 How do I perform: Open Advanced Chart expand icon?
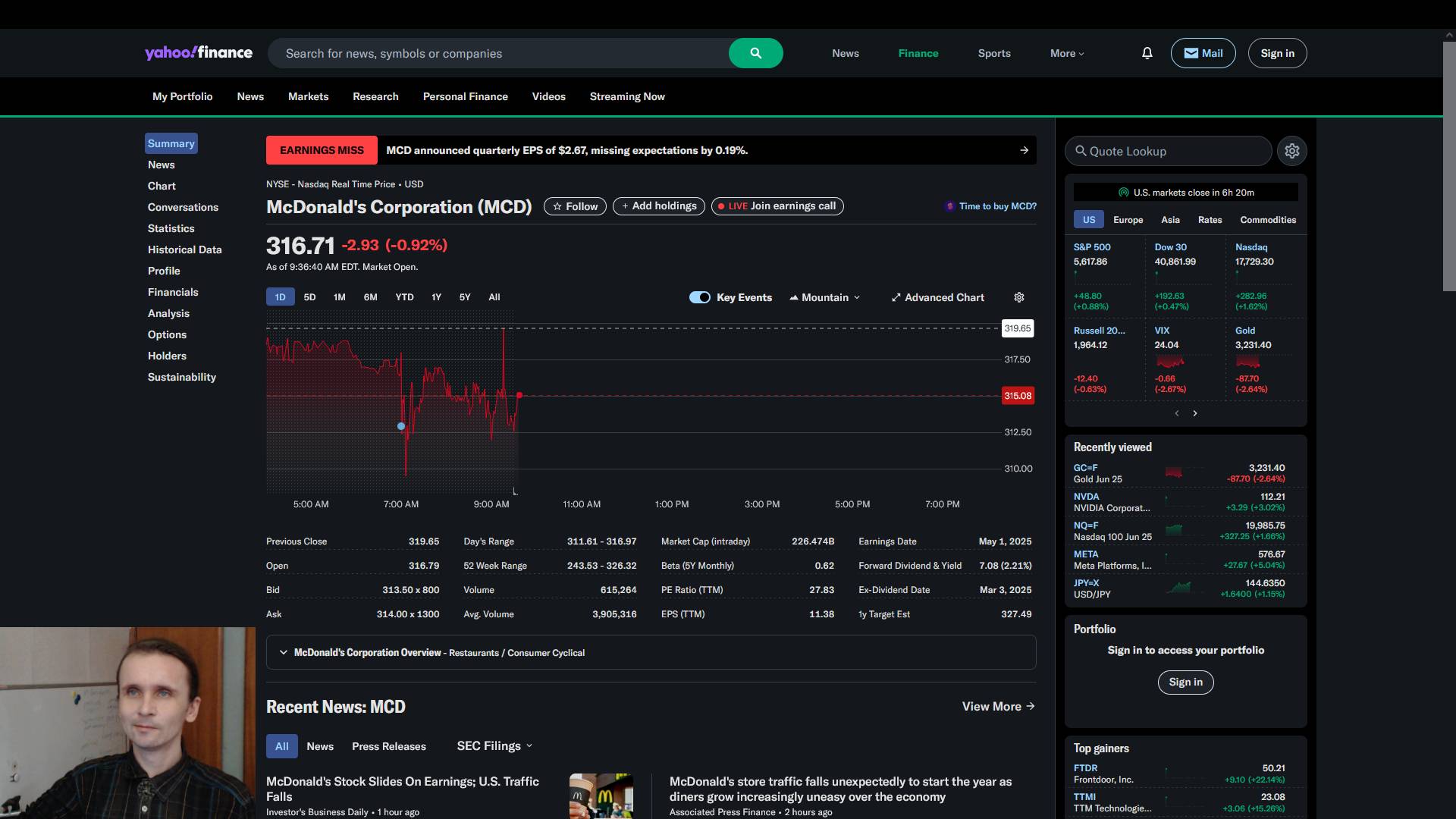coord(896,297)
